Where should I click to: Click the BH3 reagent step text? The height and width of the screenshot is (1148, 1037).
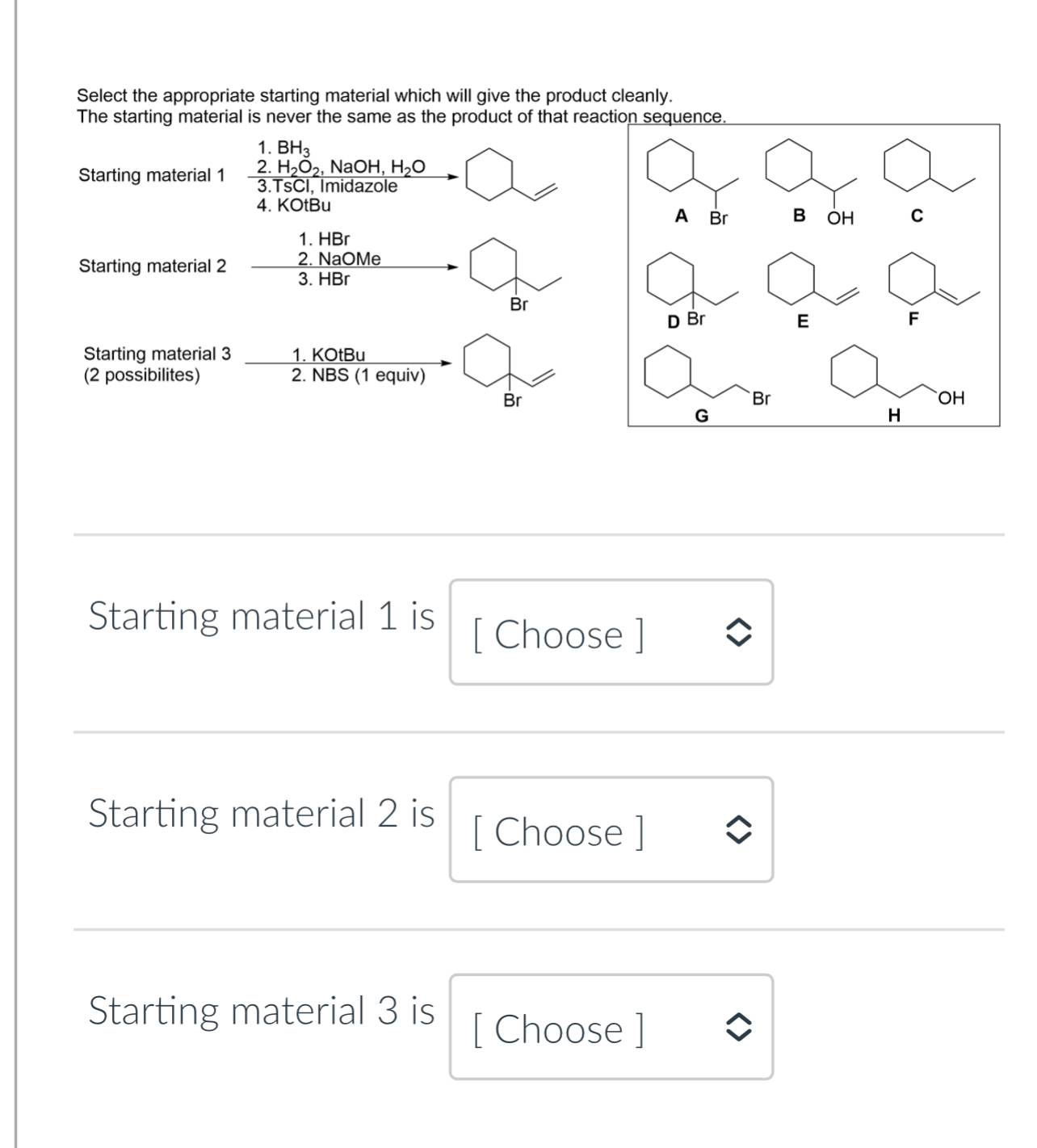click(x=283, y=148)
